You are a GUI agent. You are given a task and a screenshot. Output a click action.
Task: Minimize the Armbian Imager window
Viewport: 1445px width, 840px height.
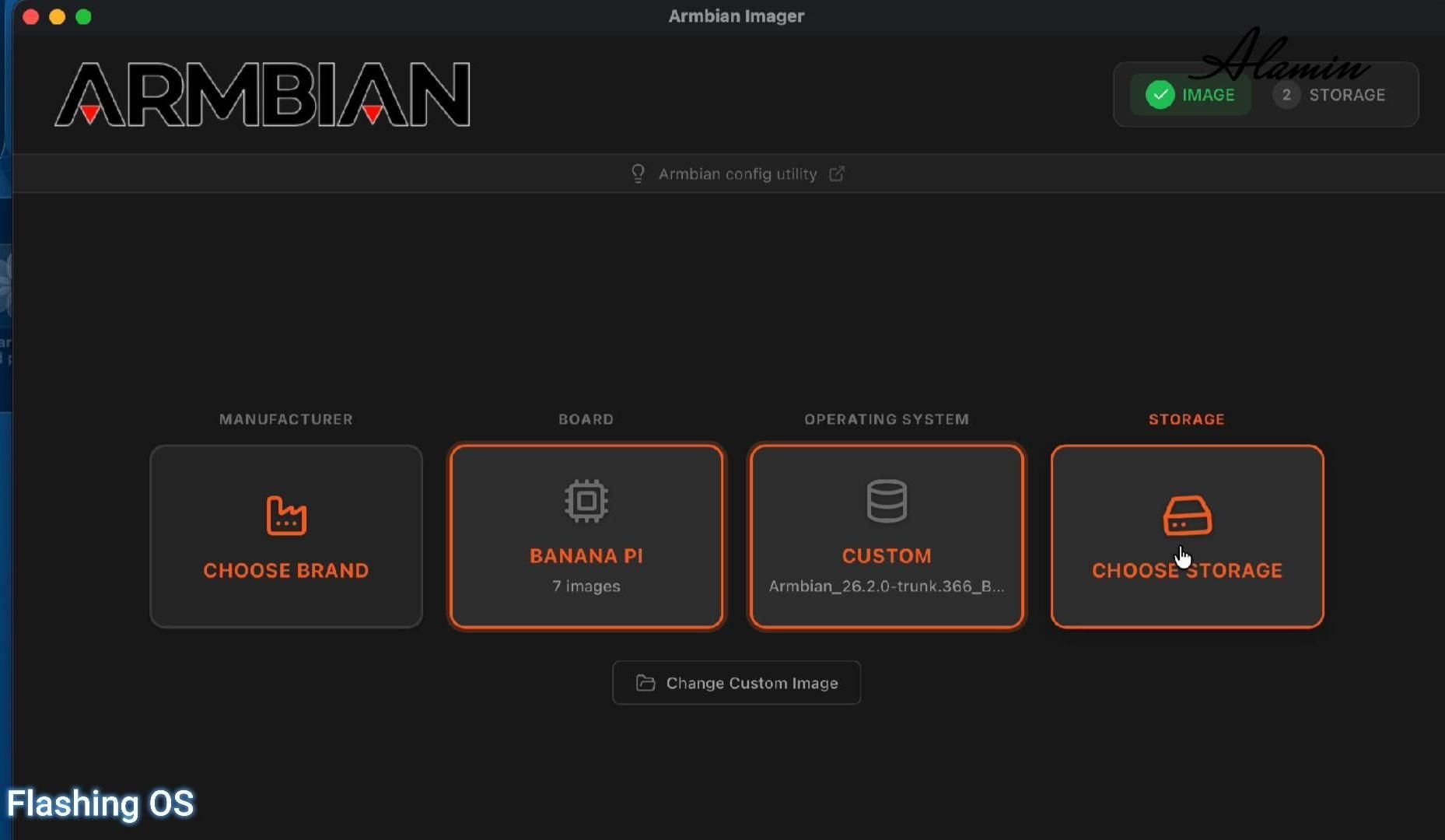(x=58, y=16)
